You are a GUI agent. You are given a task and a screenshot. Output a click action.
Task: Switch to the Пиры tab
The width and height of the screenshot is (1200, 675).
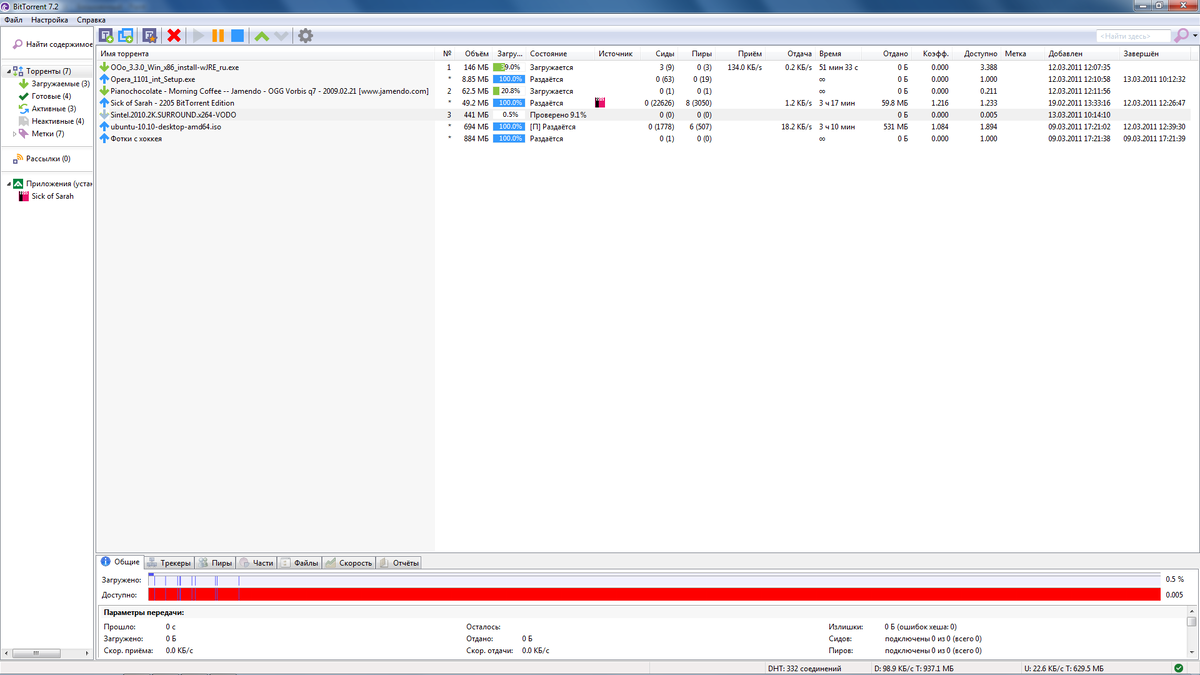point(215,563)
